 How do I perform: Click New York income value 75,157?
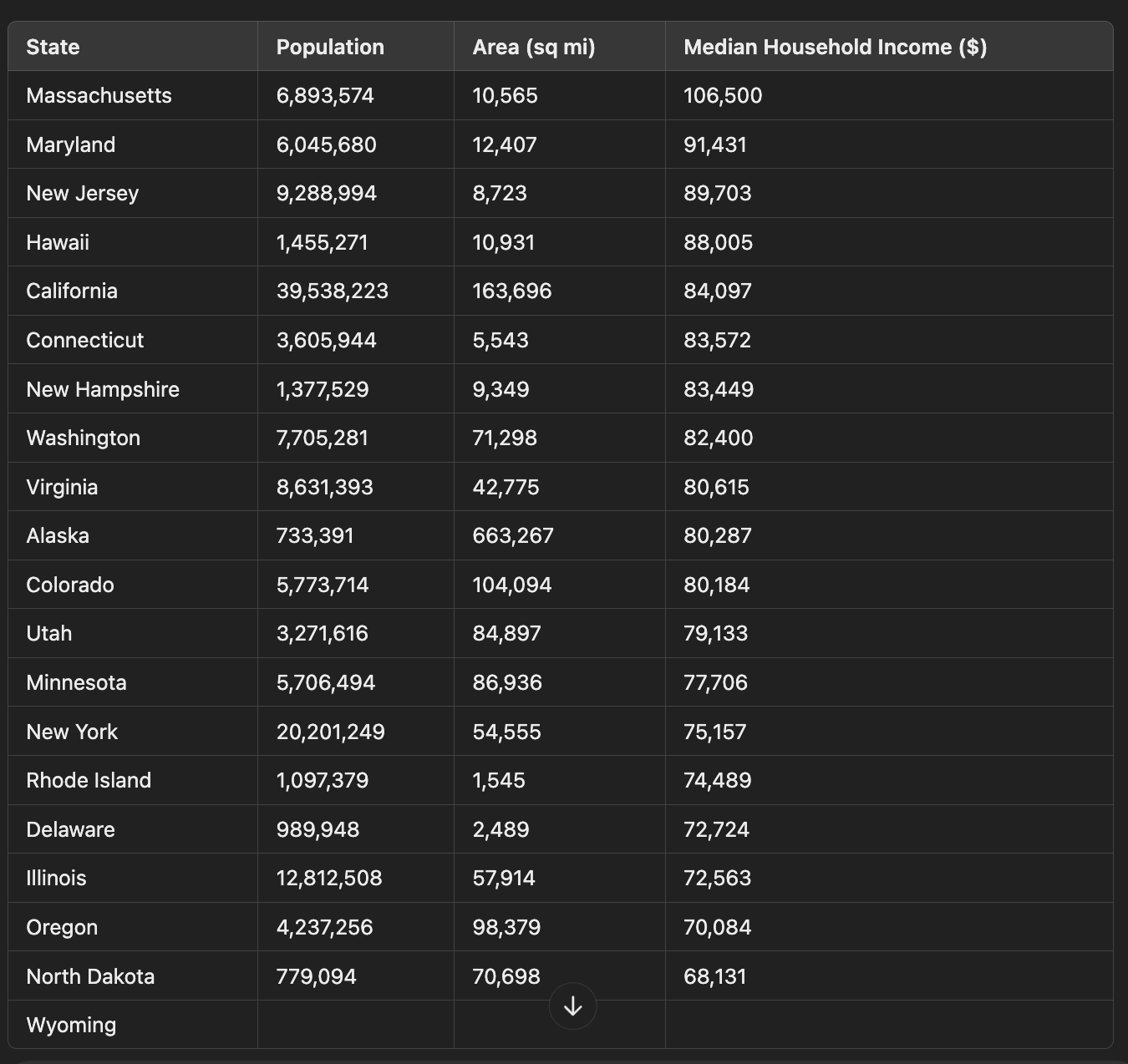click(x=715, y=732)
